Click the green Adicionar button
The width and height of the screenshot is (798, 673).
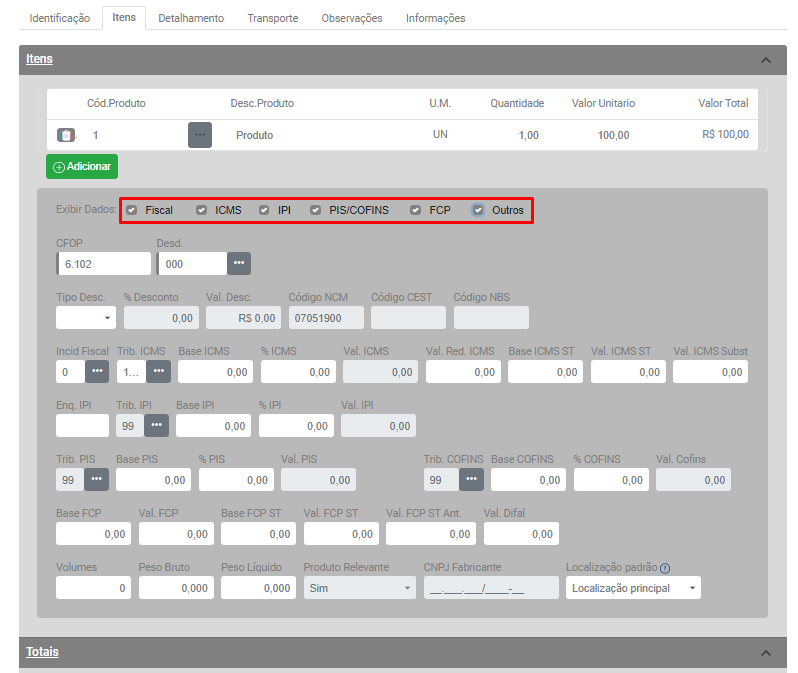[x=82, y=166]
